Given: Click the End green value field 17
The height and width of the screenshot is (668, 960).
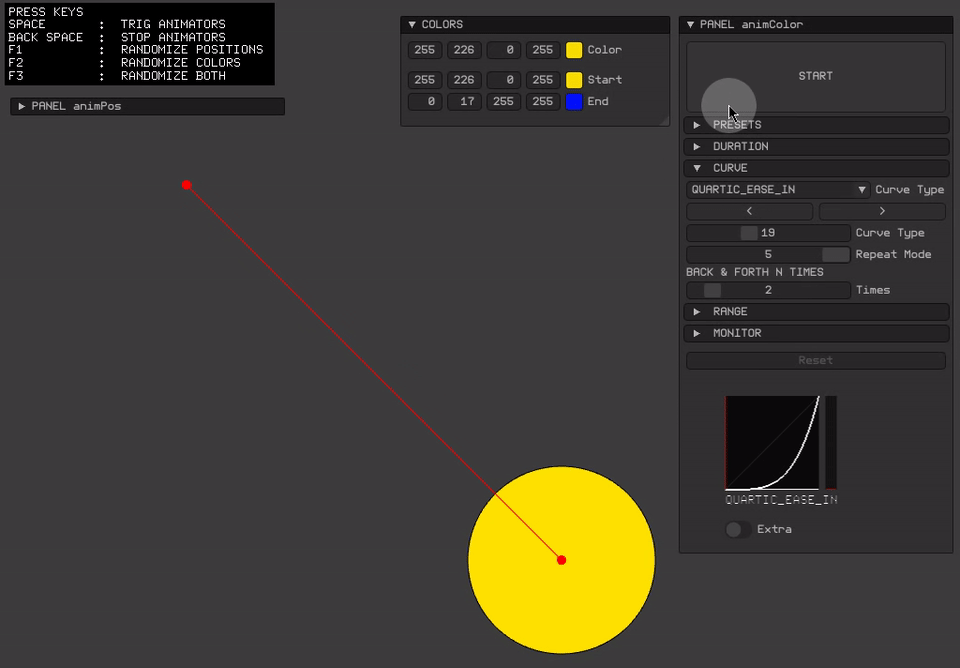Looking at the screenshot, I should [x=464, y=102].
